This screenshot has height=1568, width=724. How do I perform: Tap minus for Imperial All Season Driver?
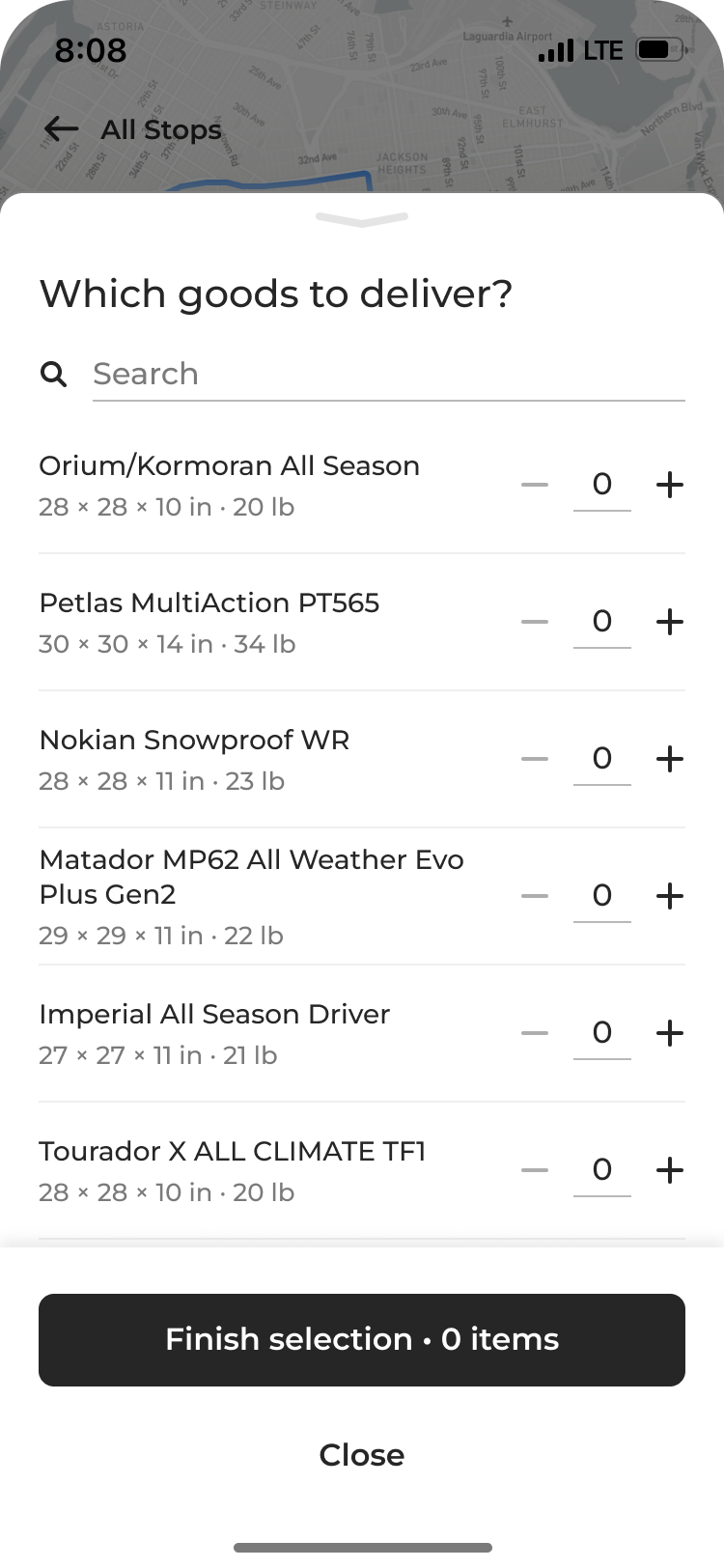(535, 1033)
